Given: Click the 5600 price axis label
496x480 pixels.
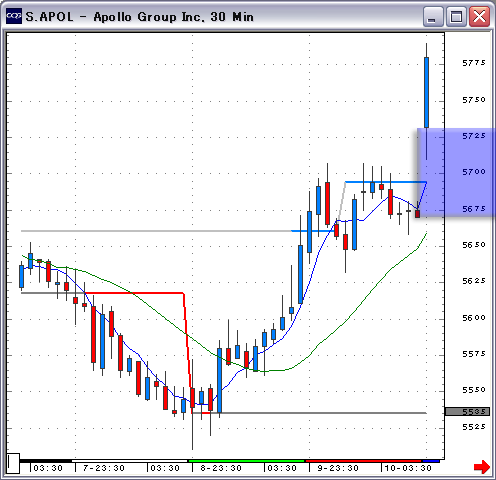Looking at the screenshot, I should coord(474,318).
